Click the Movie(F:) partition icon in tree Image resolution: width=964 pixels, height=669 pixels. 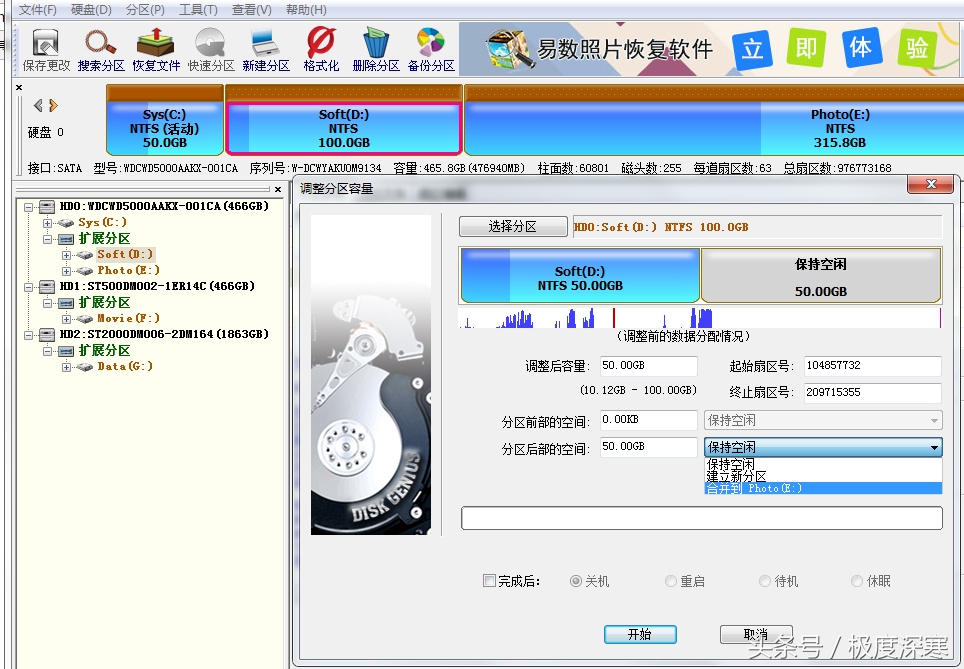(x=85, y=319)
